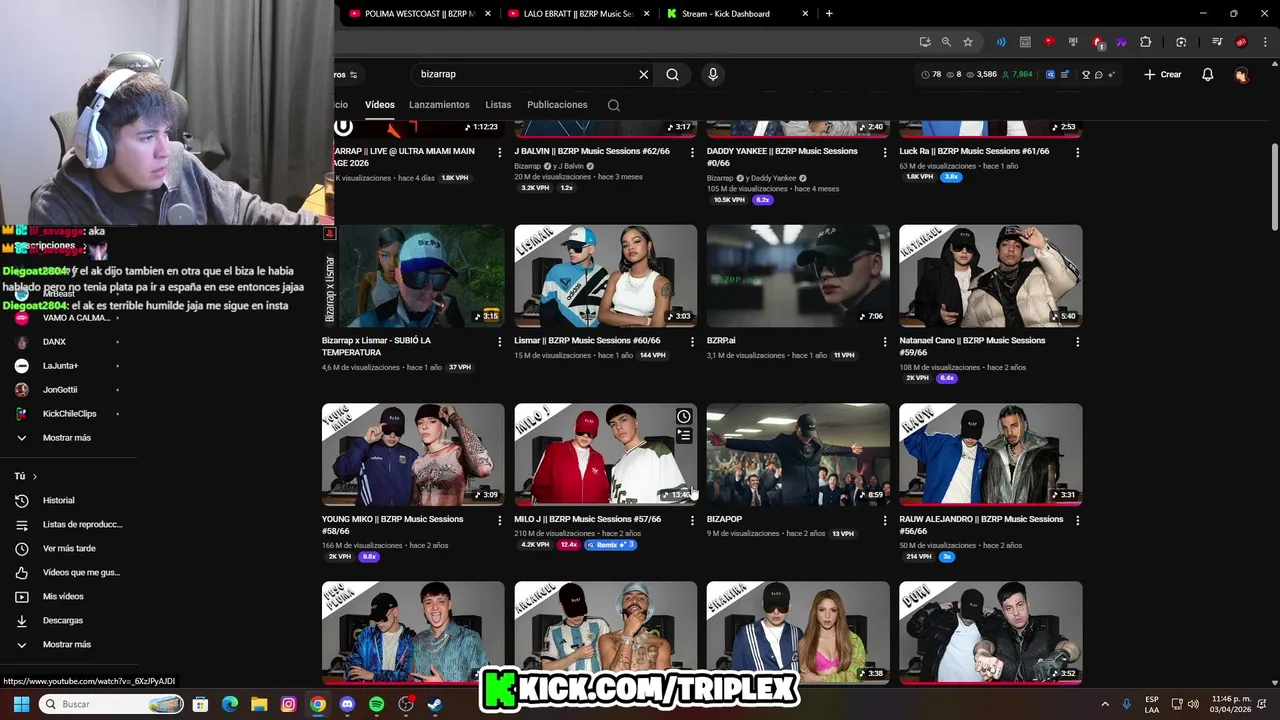Viewport: 1280px width, 720px height.
Task: Open options for RAUW ALEJANDRO Sessions video
Action: click(x=1077, y=521)
